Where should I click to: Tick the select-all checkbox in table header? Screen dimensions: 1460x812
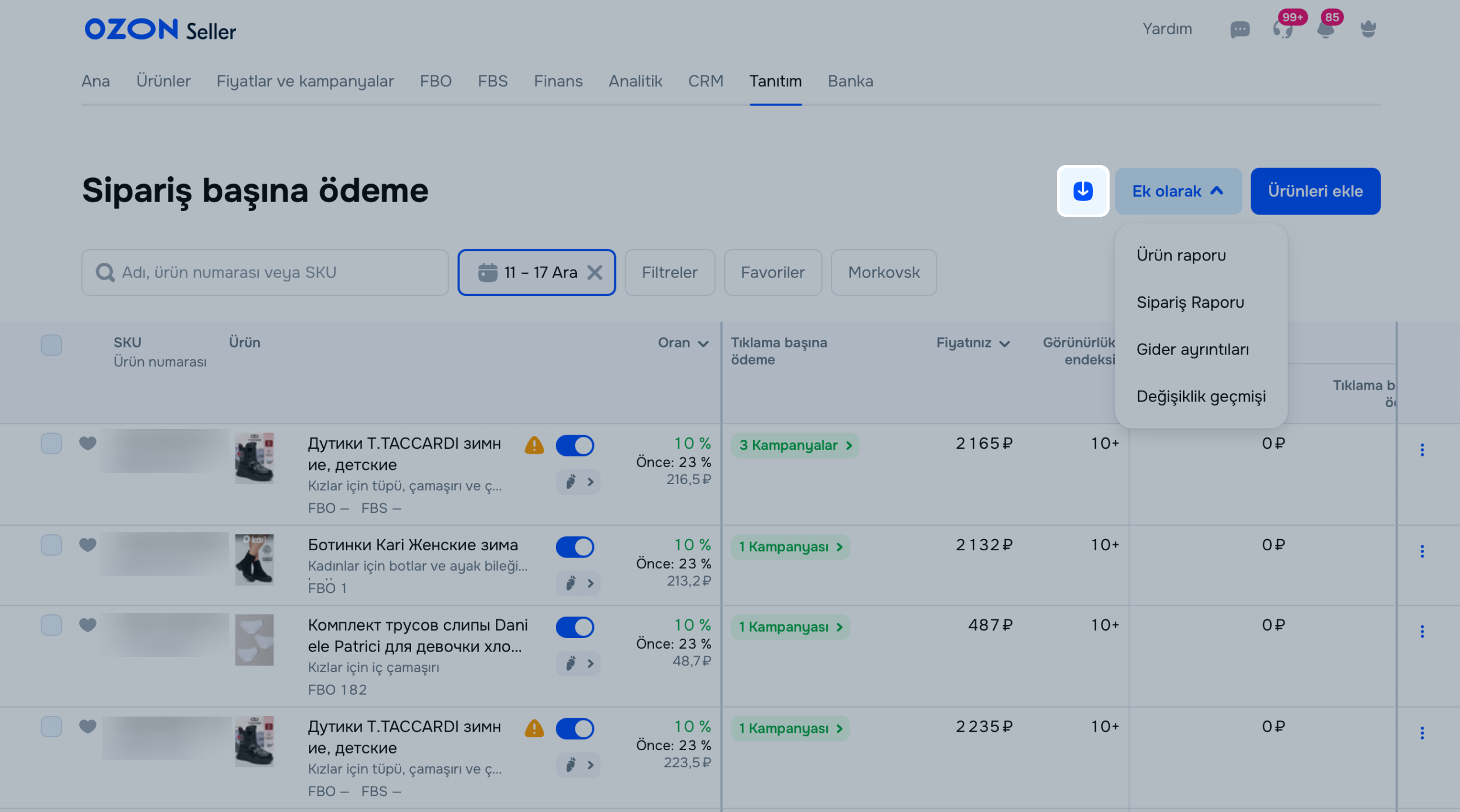click(52, 345)
